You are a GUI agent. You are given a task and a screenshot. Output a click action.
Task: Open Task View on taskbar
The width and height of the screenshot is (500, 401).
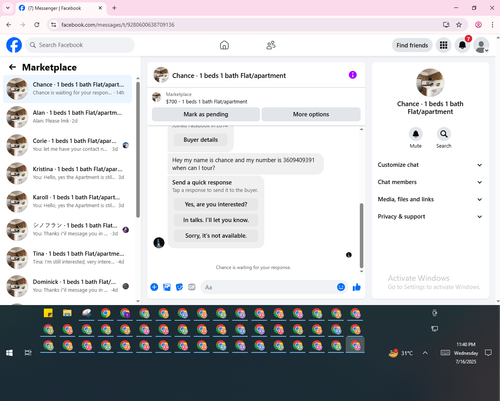click(x=28, y=353)
